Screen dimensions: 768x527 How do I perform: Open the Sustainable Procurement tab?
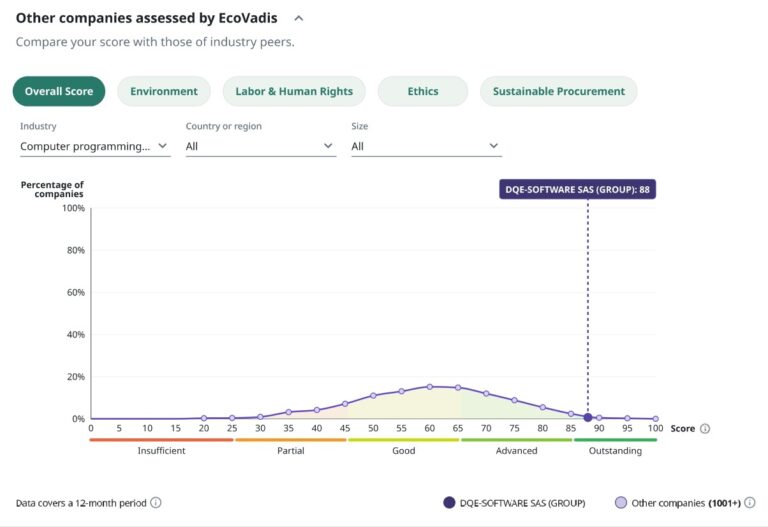point(558,91)
